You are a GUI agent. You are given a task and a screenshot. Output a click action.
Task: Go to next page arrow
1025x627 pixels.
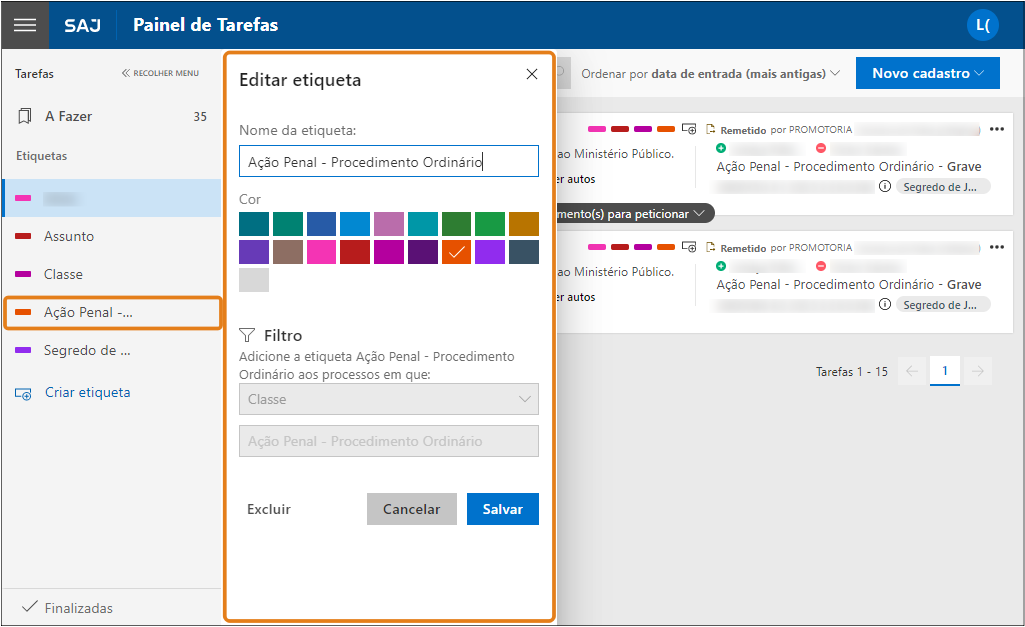979,371
